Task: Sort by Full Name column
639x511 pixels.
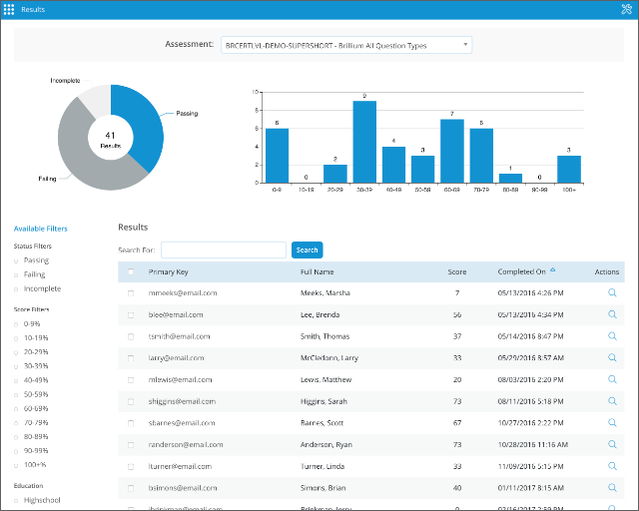Action: coord(317,272)
